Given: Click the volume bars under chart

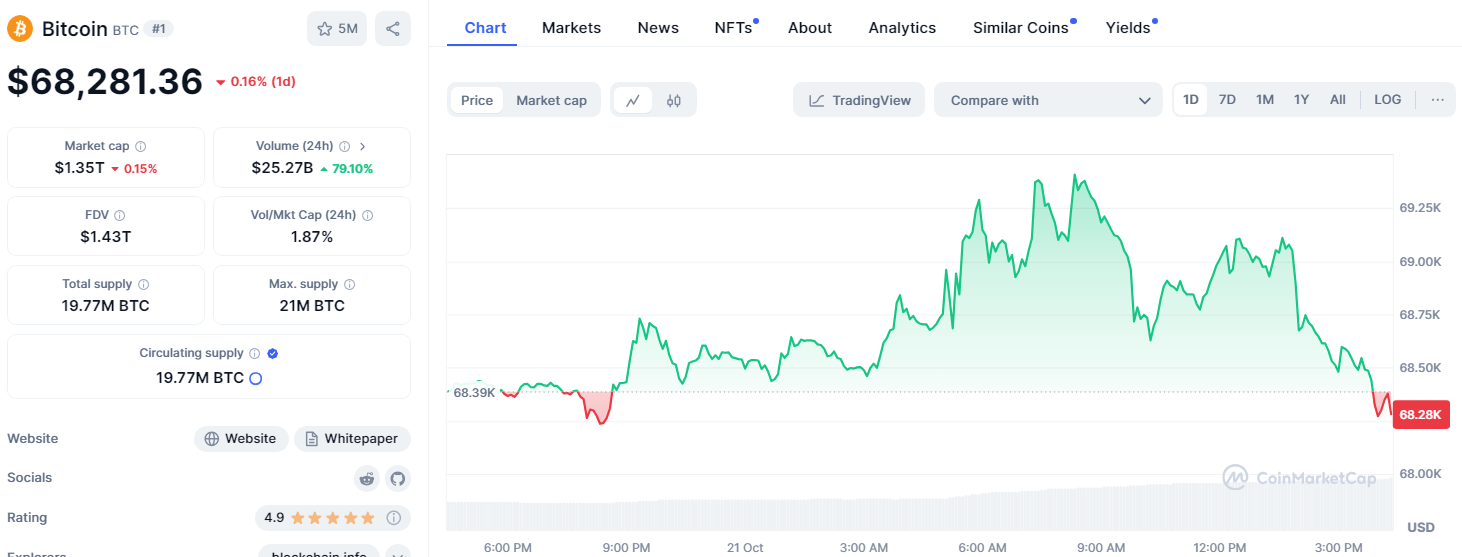Looking at the screenshot, I should coord(919,505).
